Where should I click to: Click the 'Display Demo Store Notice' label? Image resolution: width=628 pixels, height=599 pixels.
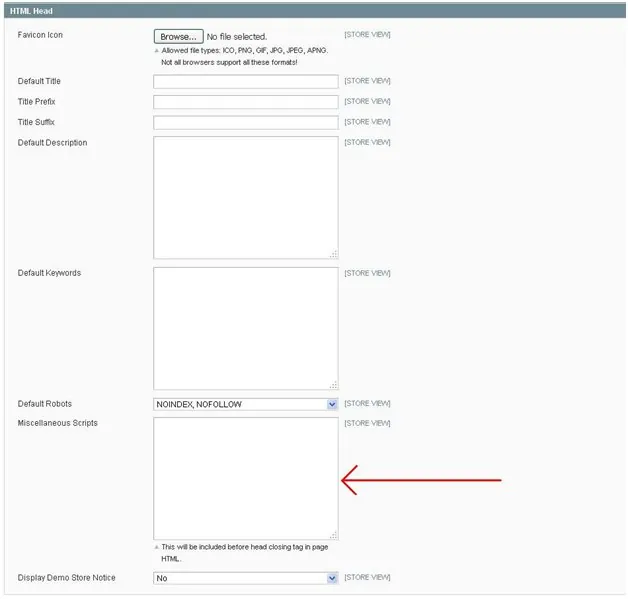tap(66, 578)
